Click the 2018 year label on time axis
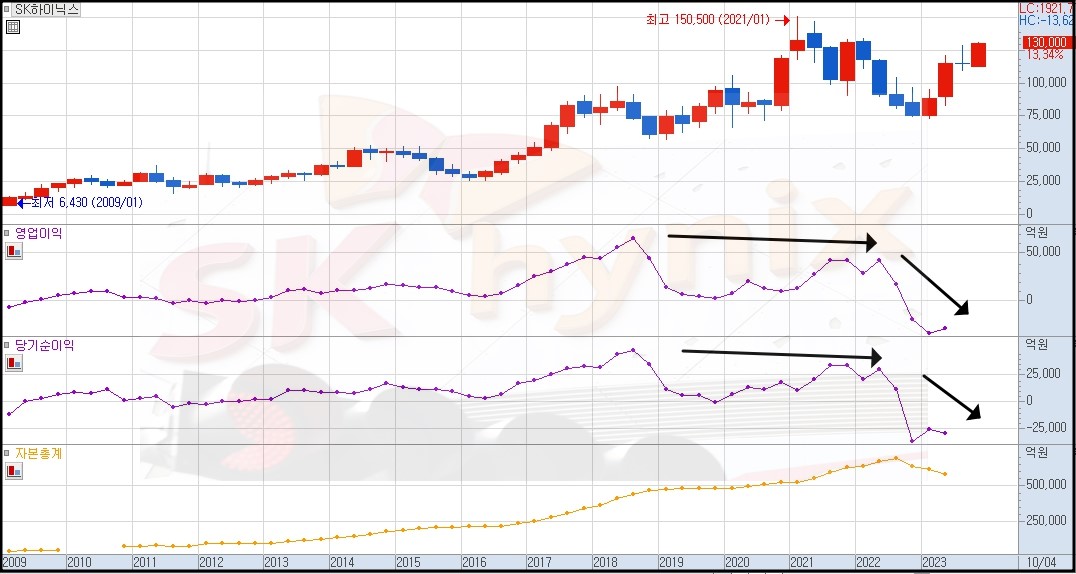 tap(607, 562)
